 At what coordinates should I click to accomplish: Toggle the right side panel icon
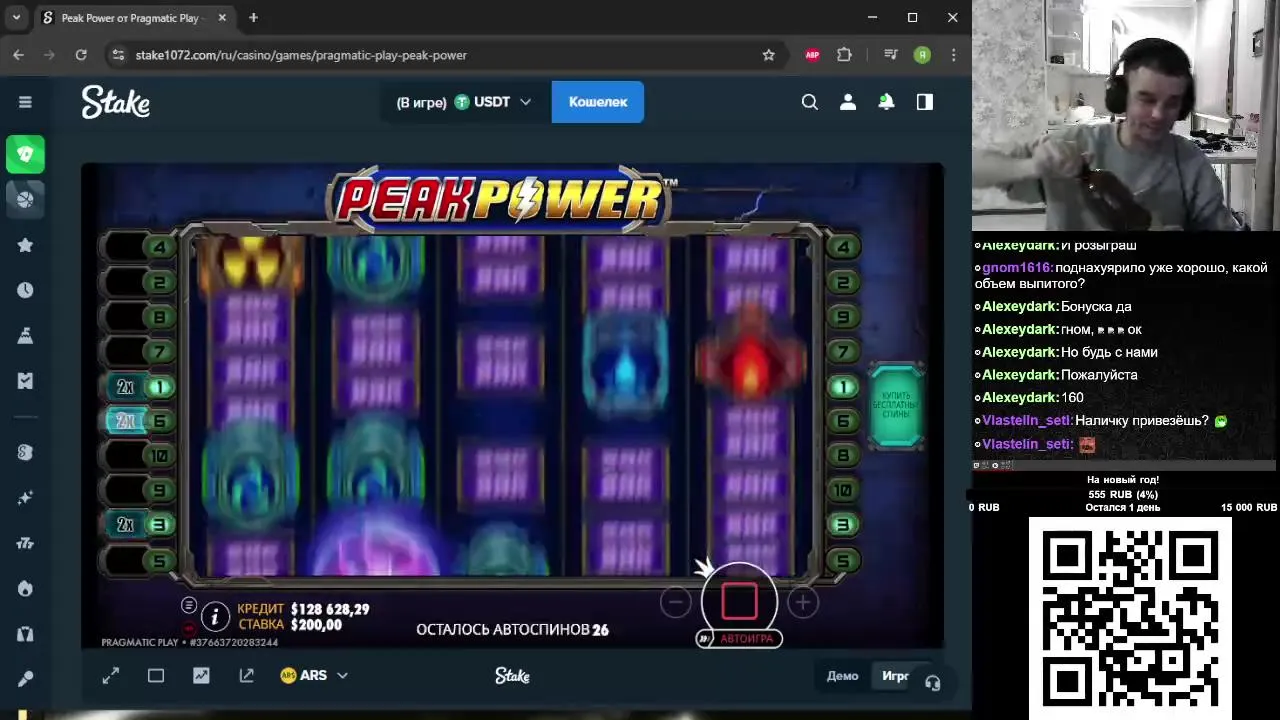(924, 102)
